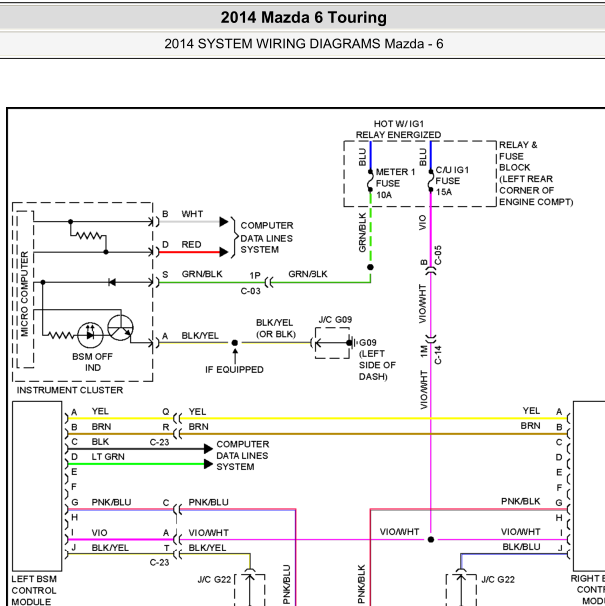Select the "RELAY & FUSE BLOCK" description text
Viewport: 605px width, 606px height.
coord(536,173)
